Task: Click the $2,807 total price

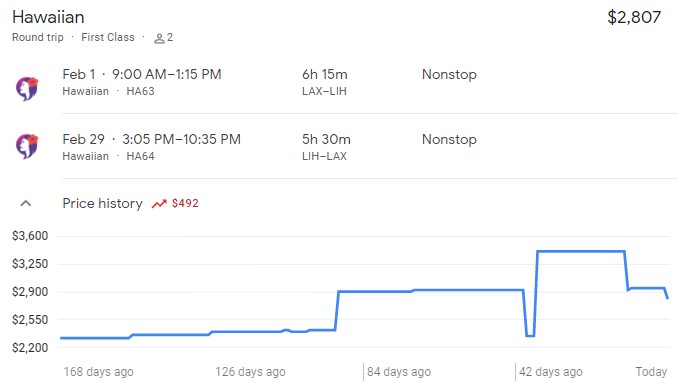Action: click(634, 17)
